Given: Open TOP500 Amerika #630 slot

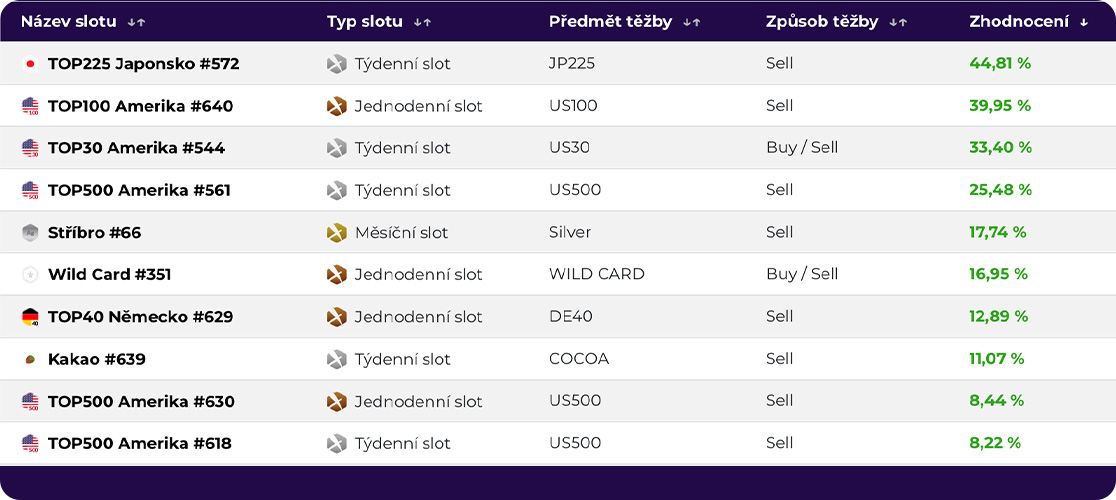Looking at the screenshot, I should (x=141, y=402).
